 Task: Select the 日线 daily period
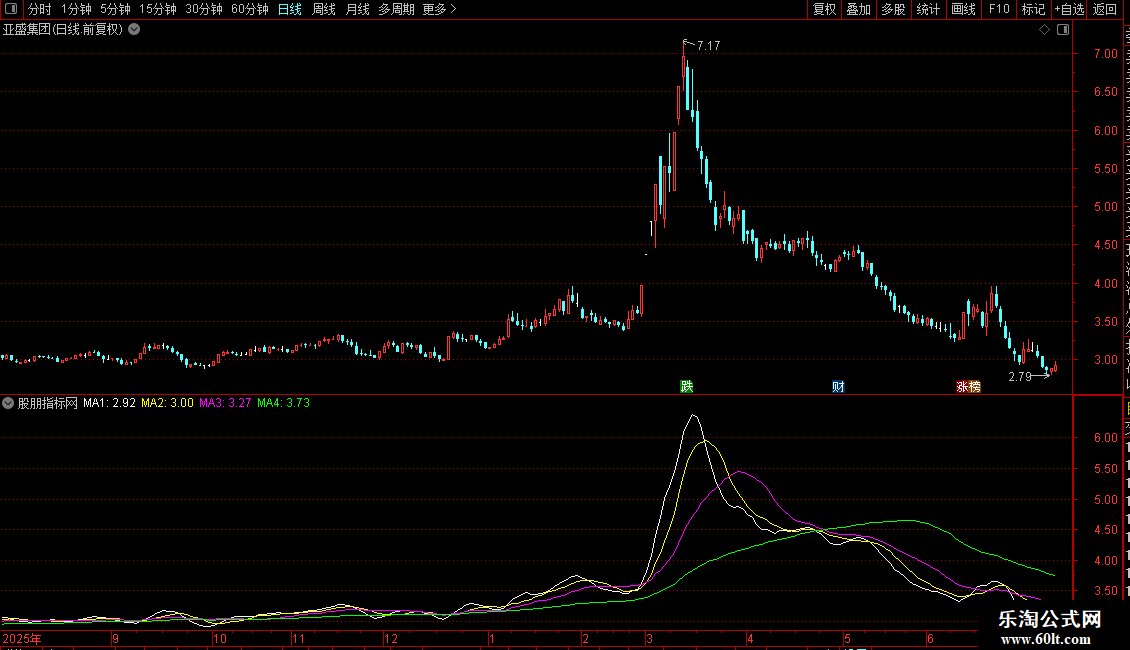290,9
